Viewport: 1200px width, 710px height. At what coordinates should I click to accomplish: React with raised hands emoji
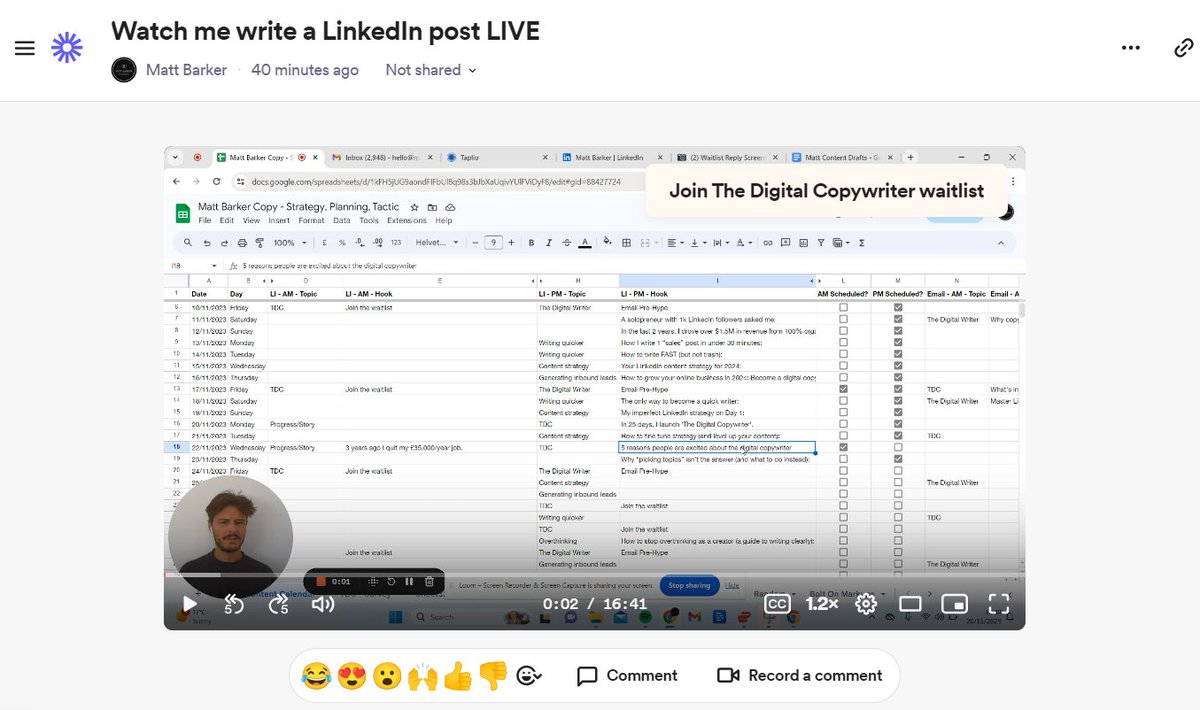pyautogui.click(x=422, y=676)
